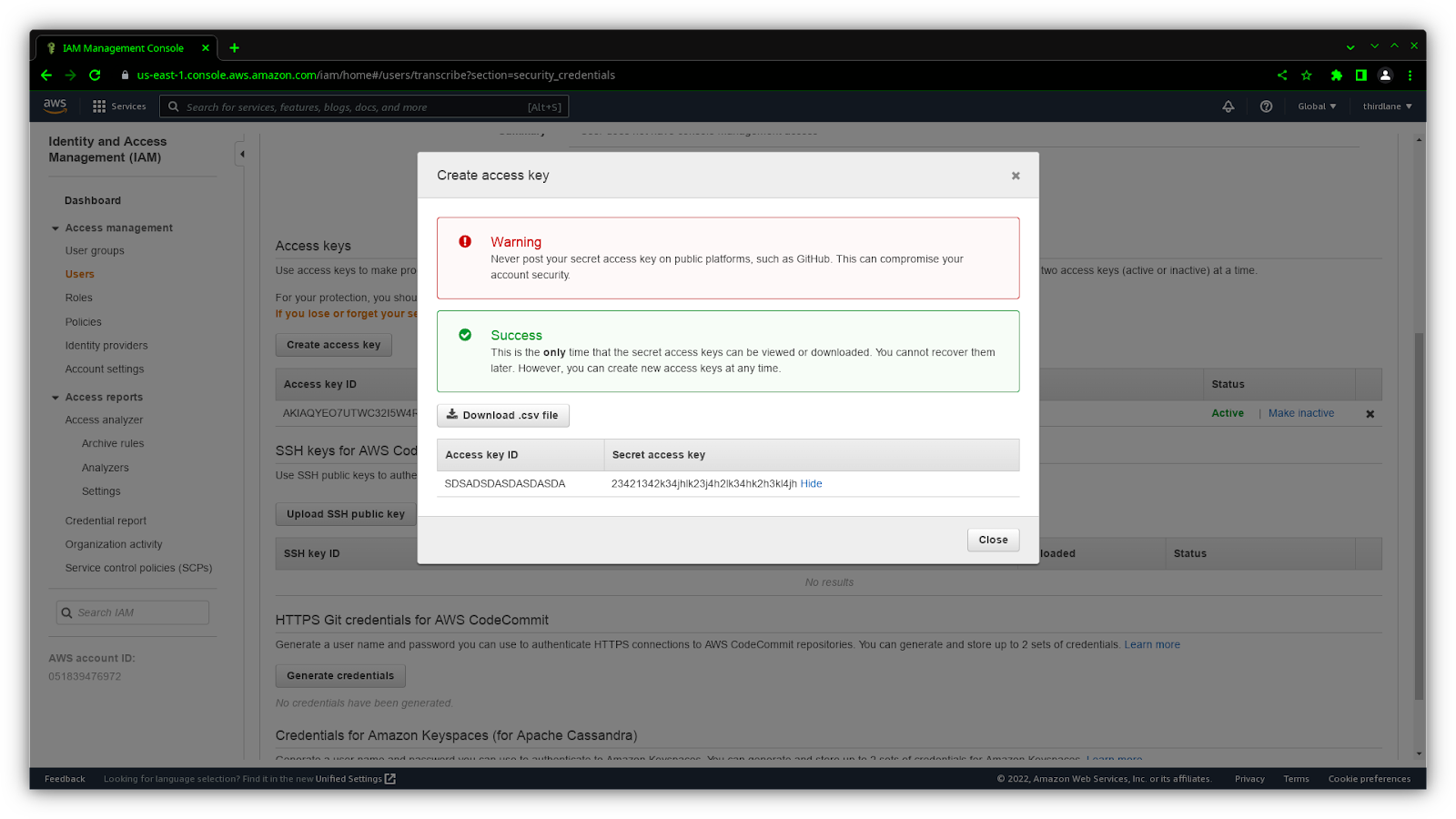
Task: Open browser three-dot menu
Action: (1410, 76)
